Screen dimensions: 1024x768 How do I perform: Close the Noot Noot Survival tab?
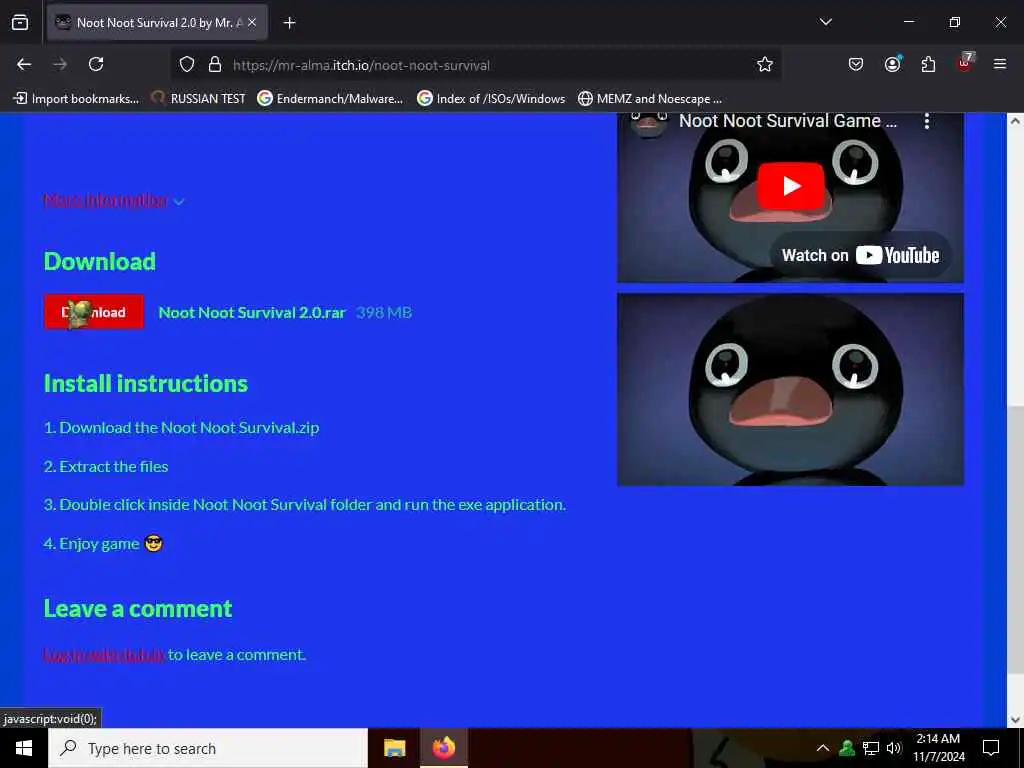[x=252, y=23]
